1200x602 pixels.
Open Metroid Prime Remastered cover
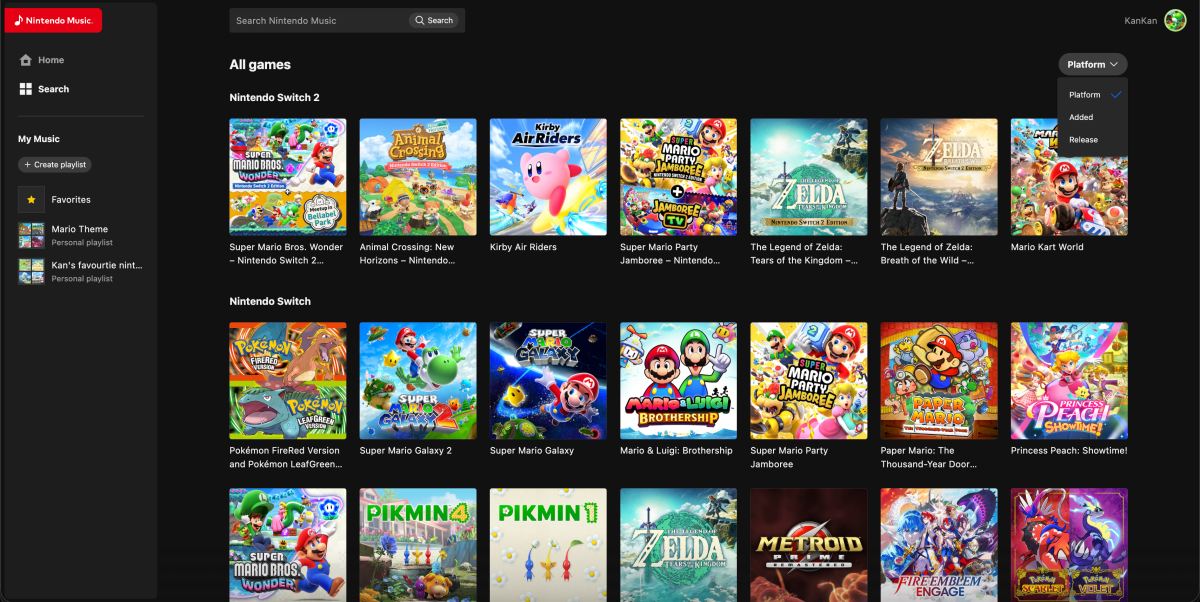[x=809, y=545]
